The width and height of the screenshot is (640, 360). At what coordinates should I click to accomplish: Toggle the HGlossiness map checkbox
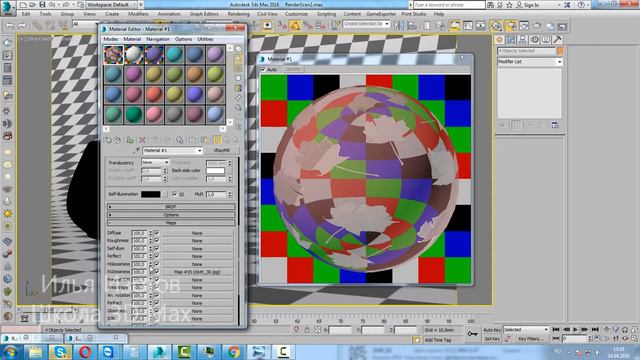point(157,264)
